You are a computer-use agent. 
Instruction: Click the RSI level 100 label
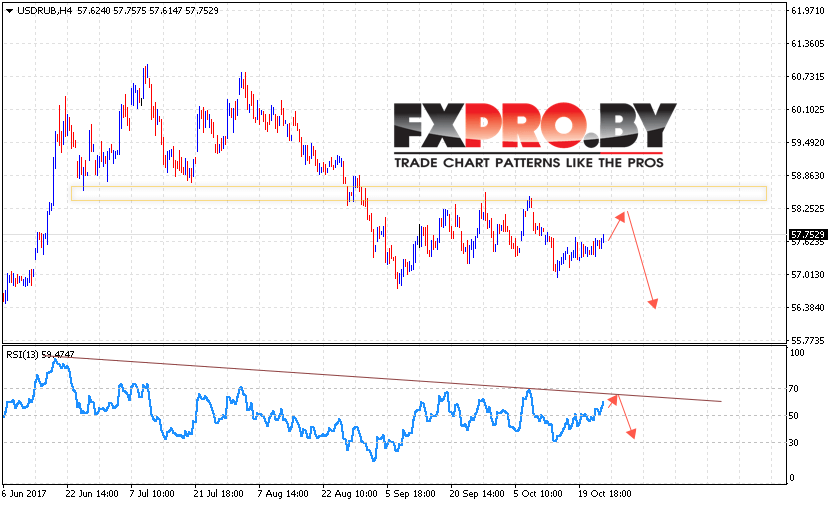[x=797, y=353]
